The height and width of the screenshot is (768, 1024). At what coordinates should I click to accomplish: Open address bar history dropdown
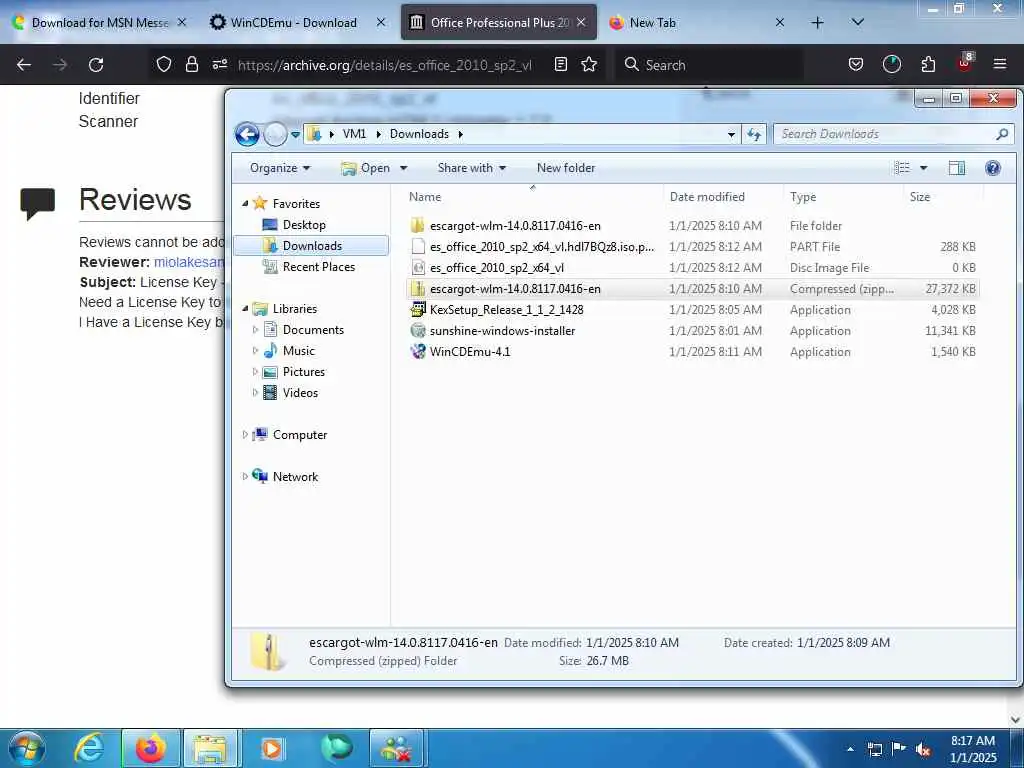731,135
